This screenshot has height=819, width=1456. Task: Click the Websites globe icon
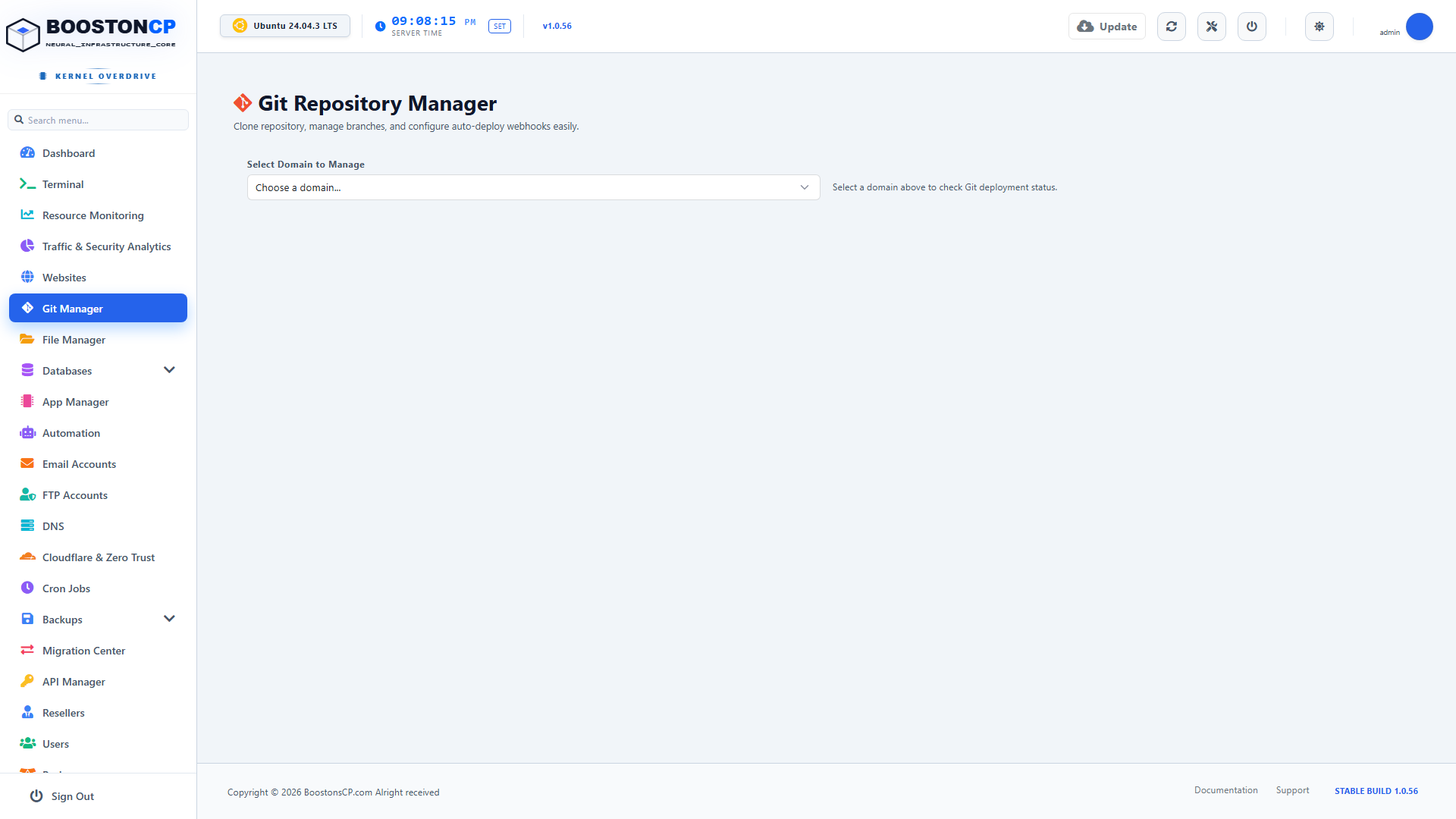pyautogui.click(x=27, y=277)
